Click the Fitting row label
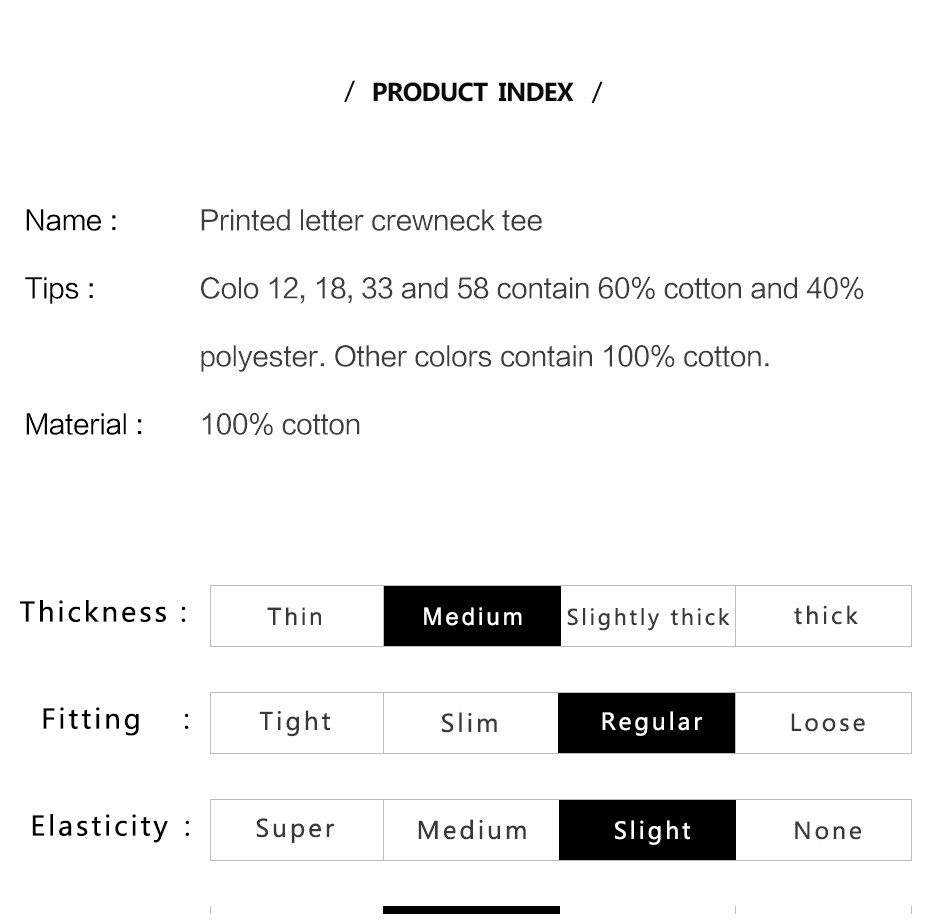The height and width of the screenshot is (924, 930). pyautogui.click(x=116, y=719)
